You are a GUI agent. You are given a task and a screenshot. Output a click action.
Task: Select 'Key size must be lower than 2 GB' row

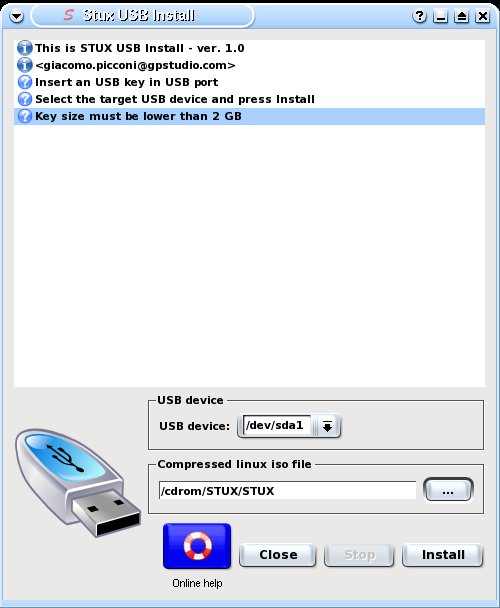point(249,116)
